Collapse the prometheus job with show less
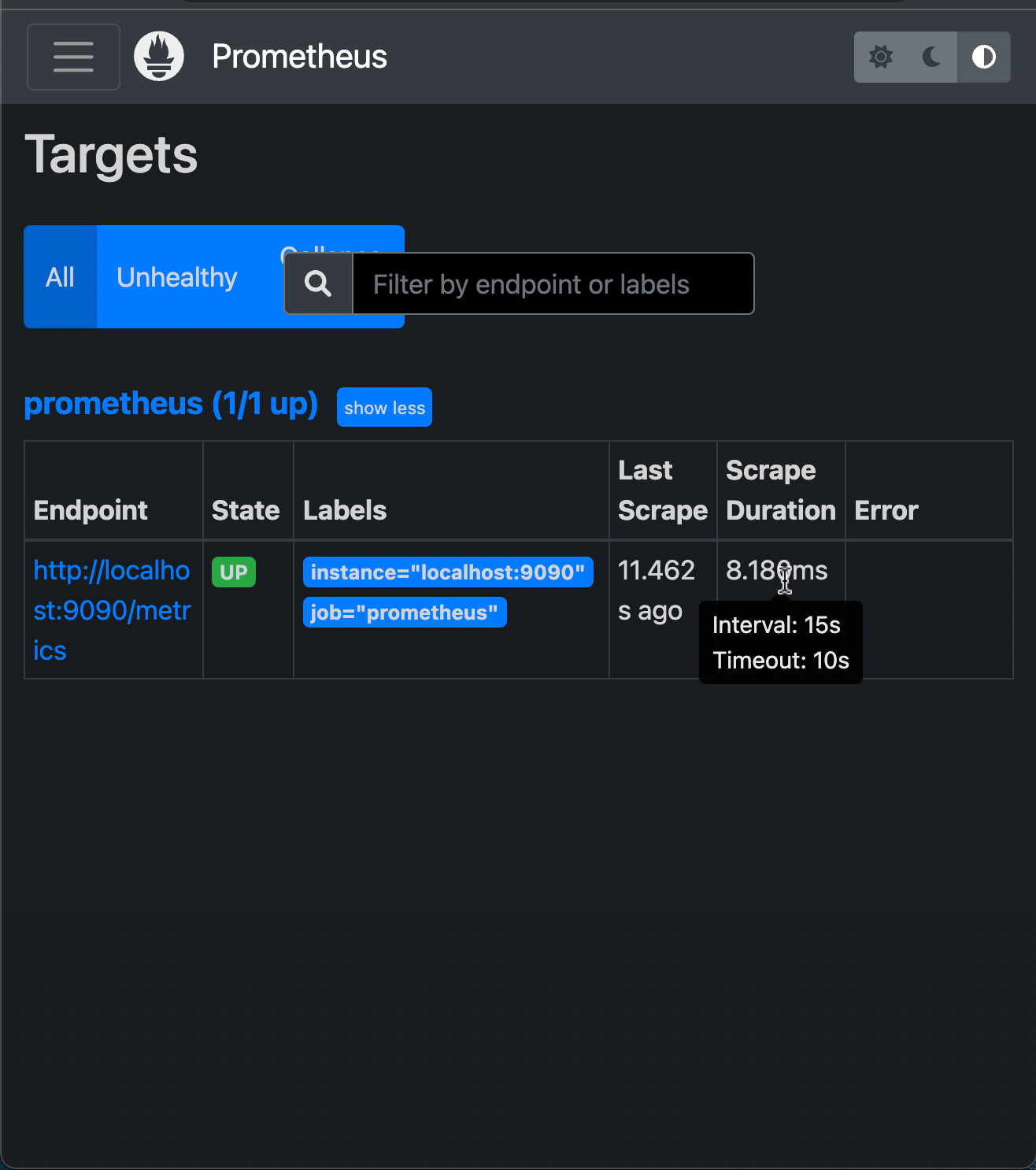 click(383, 407)
